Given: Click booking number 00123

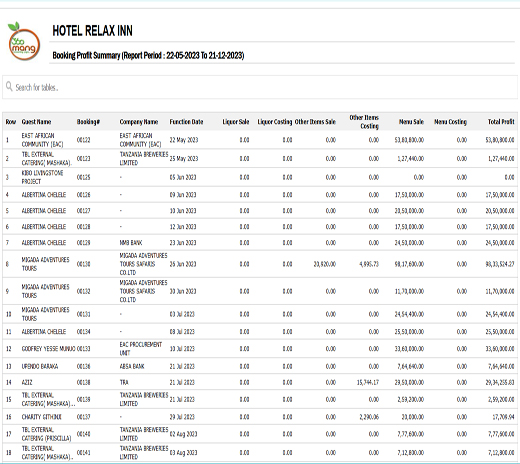Looking at the screenshot, I should pos(83,159).
